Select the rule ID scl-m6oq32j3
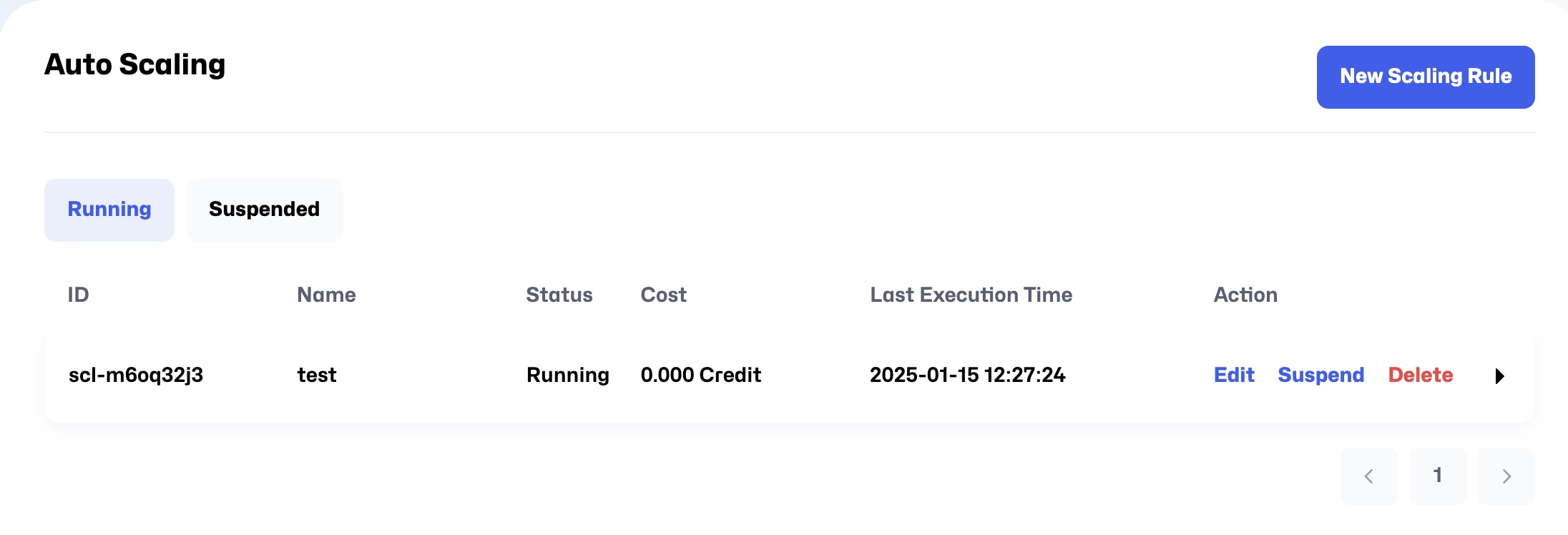 coord(136,376)
